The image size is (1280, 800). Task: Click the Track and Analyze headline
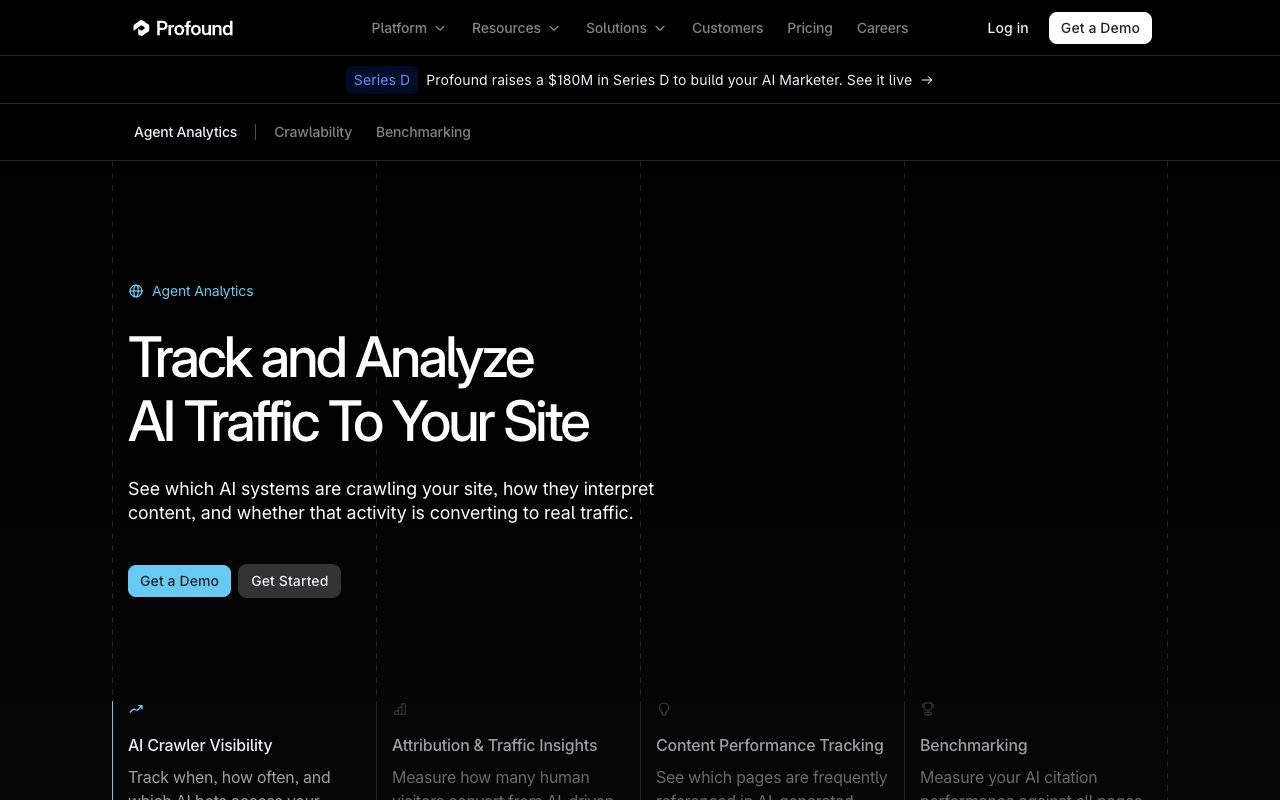pyautogui.click(x=358, y=389)
